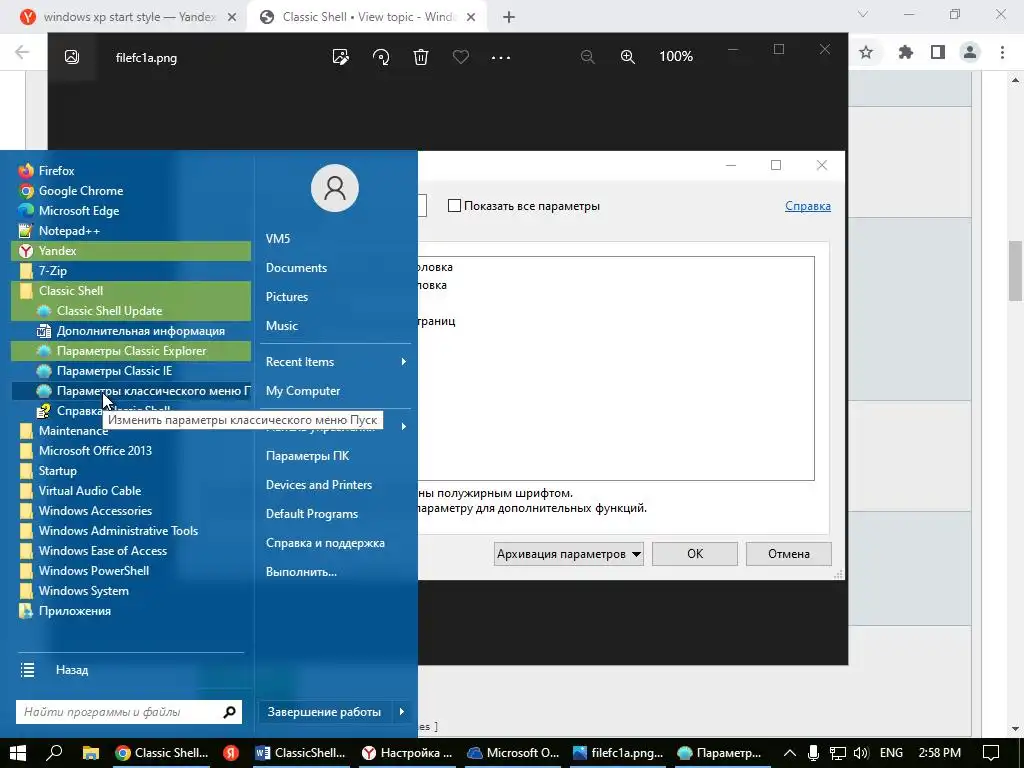The width and height of the screenshot is (1024, 768).
Task: Enable Показать все параметры checkbox
Action: pos(455,206)
